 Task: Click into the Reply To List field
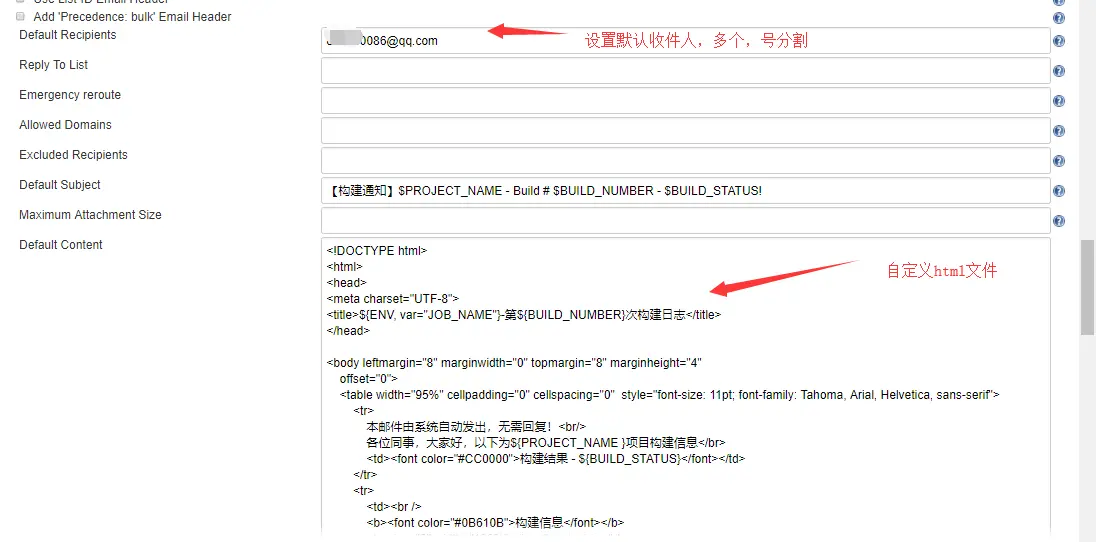[686, 71]
